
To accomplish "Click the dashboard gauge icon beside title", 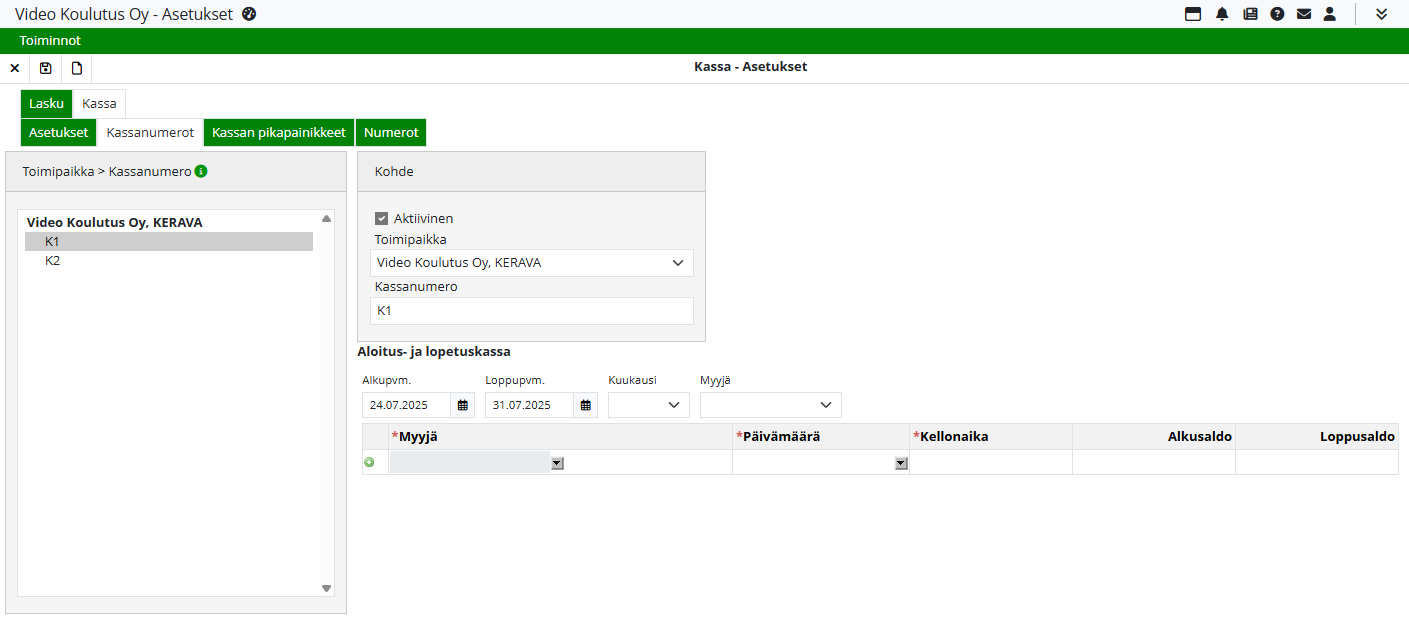I will pyautogui.click(x=250, y=14).
